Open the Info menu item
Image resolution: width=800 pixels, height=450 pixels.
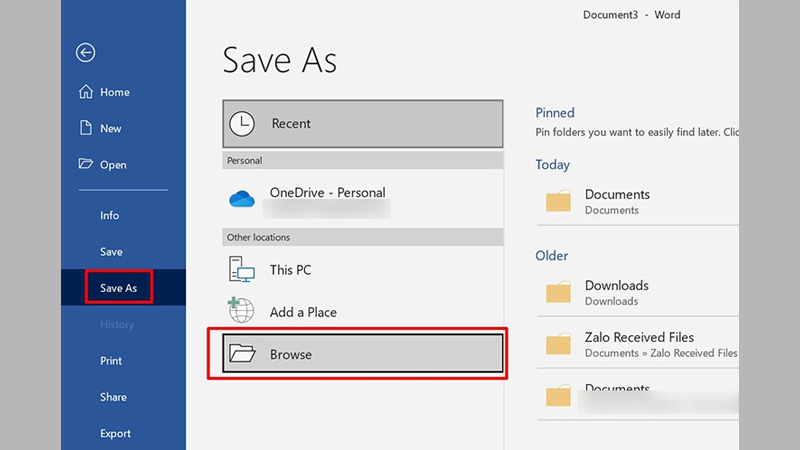(109, 215)
